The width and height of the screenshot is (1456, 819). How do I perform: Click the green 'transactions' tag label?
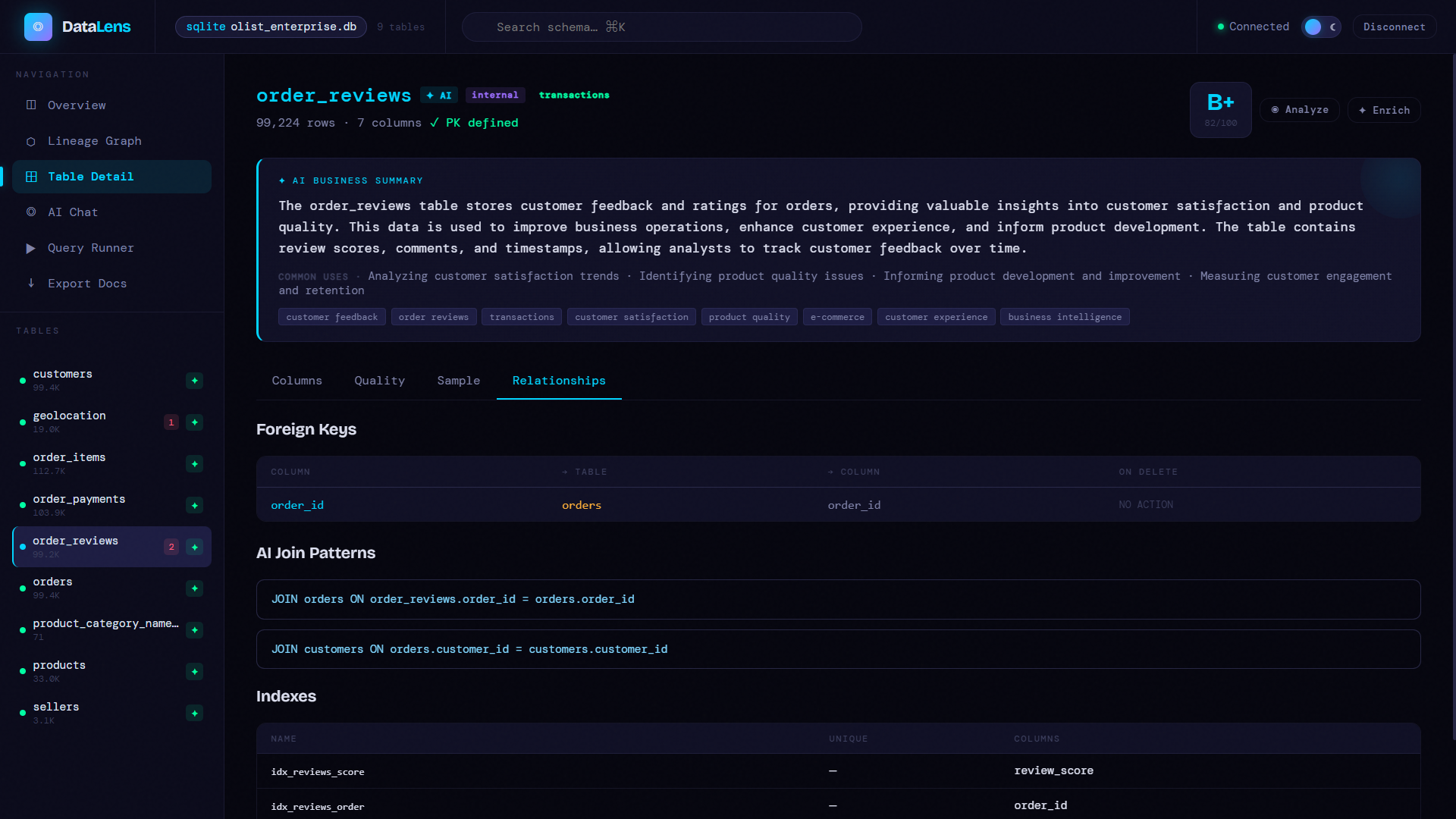tap(574, 95)
